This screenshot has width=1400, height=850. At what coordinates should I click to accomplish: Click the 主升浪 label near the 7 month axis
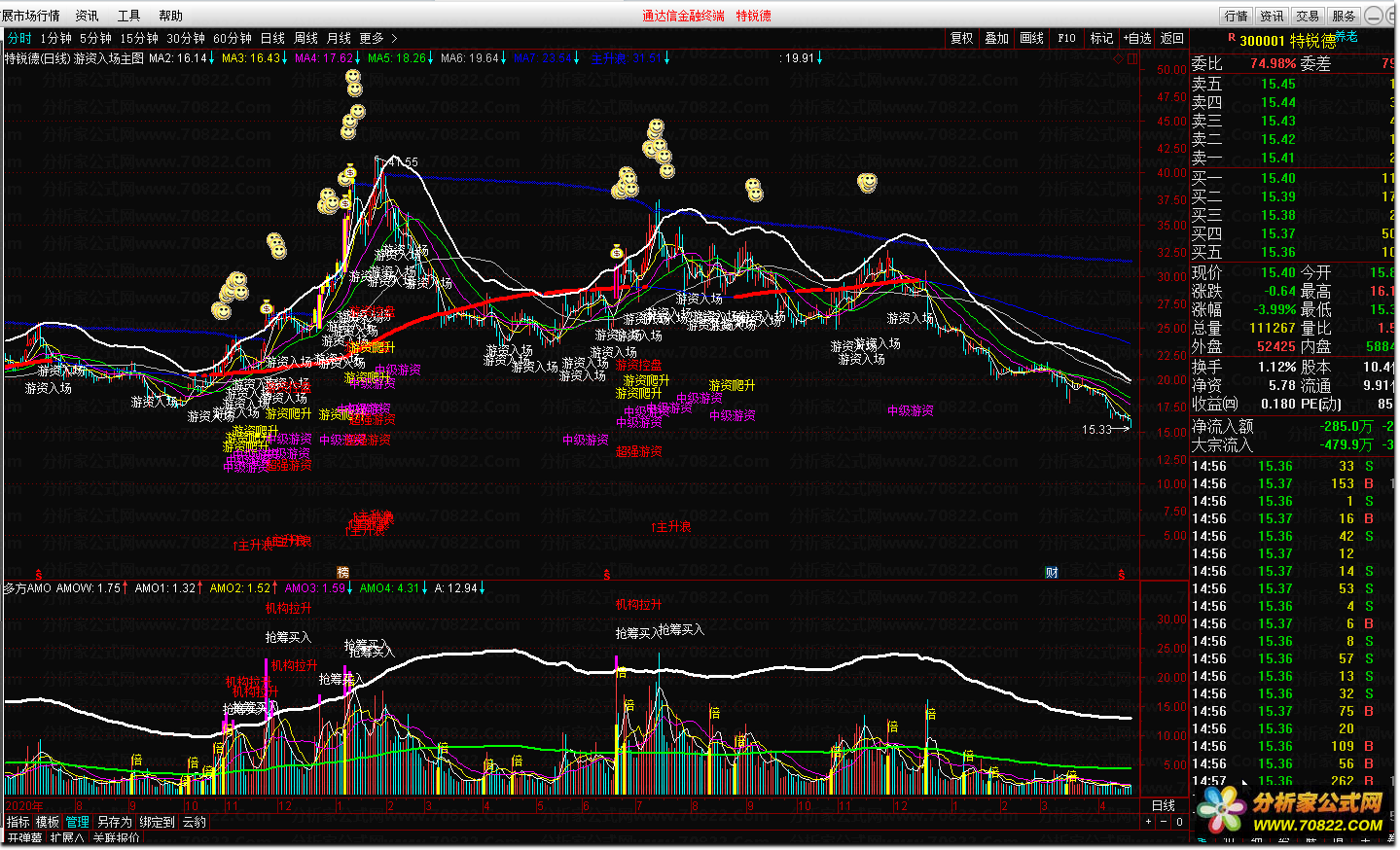[671, 526]
